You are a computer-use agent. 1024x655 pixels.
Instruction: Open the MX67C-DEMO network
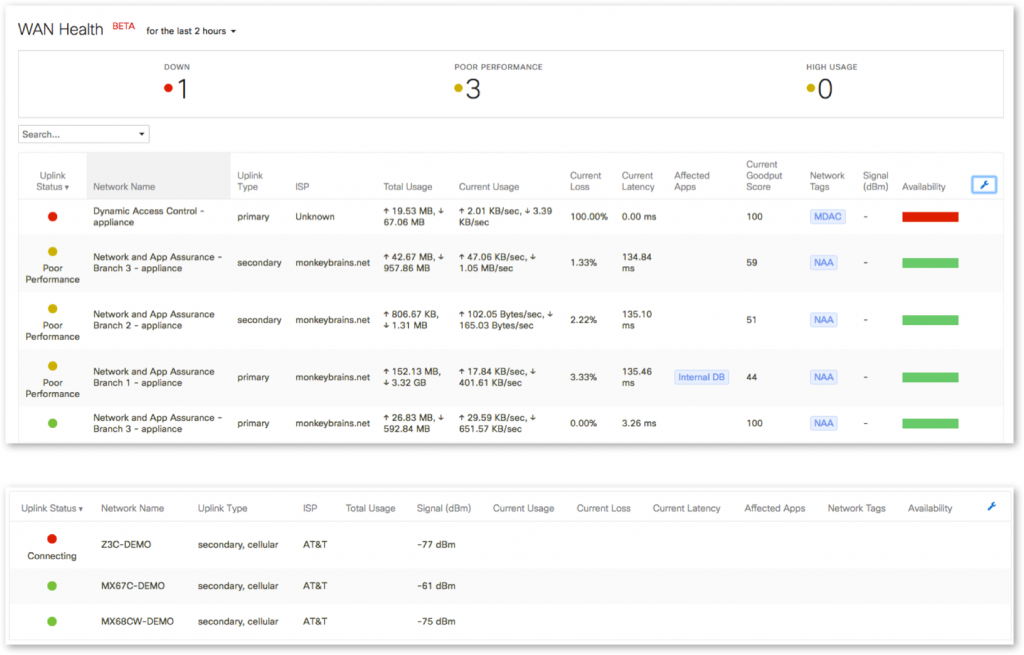[x=133, y=586]
